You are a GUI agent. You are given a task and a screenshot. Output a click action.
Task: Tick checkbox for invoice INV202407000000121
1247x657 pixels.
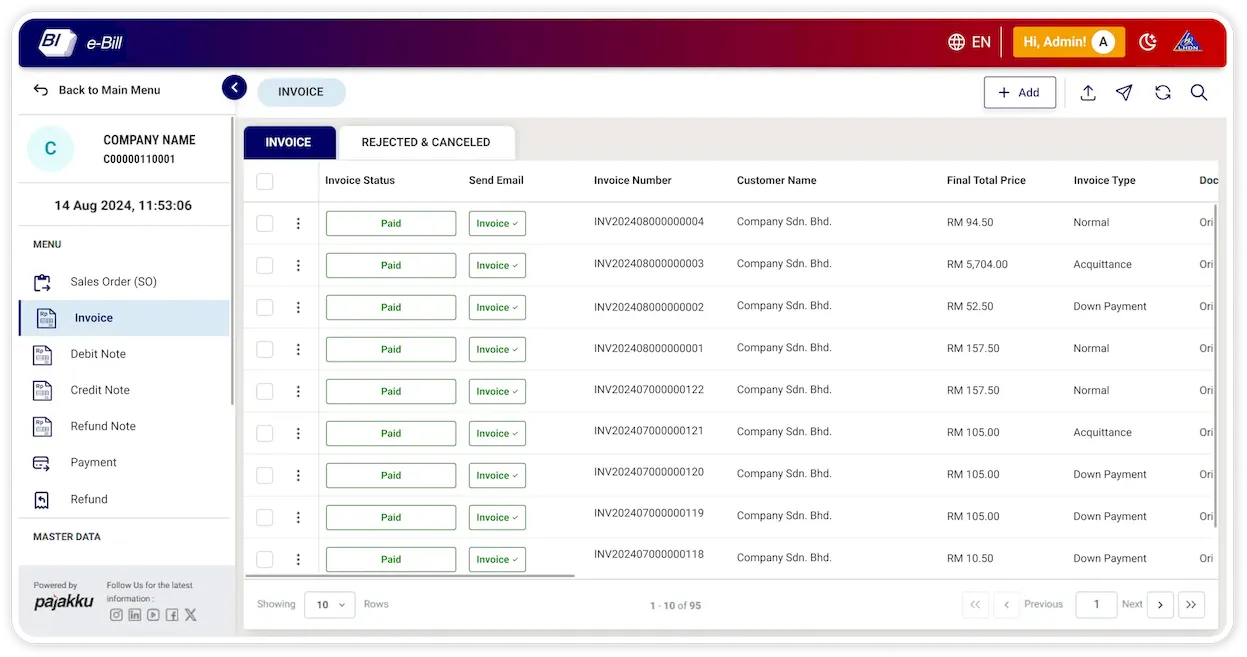coord(265,433)
